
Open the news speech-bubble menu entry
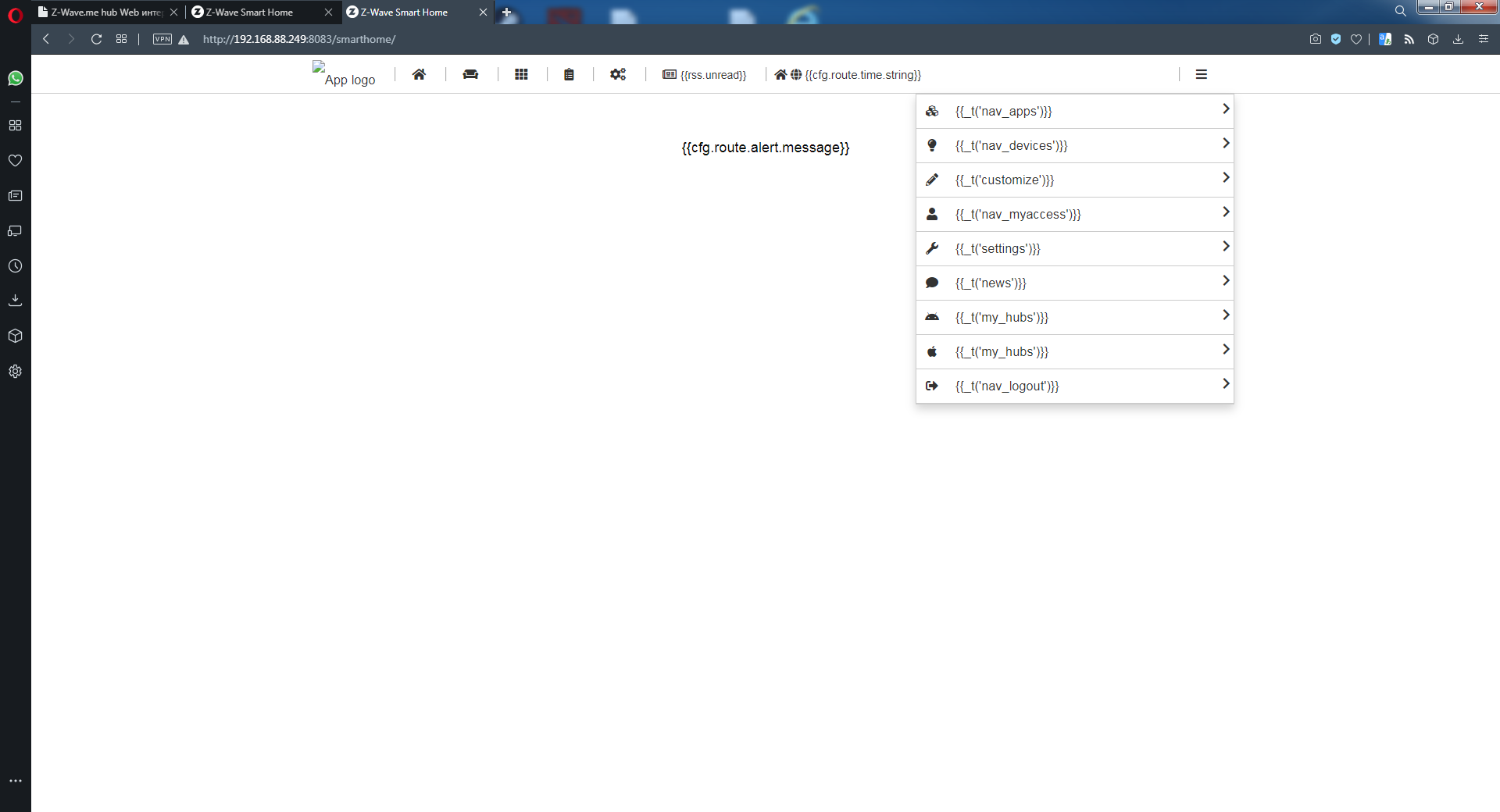point(991,283)
